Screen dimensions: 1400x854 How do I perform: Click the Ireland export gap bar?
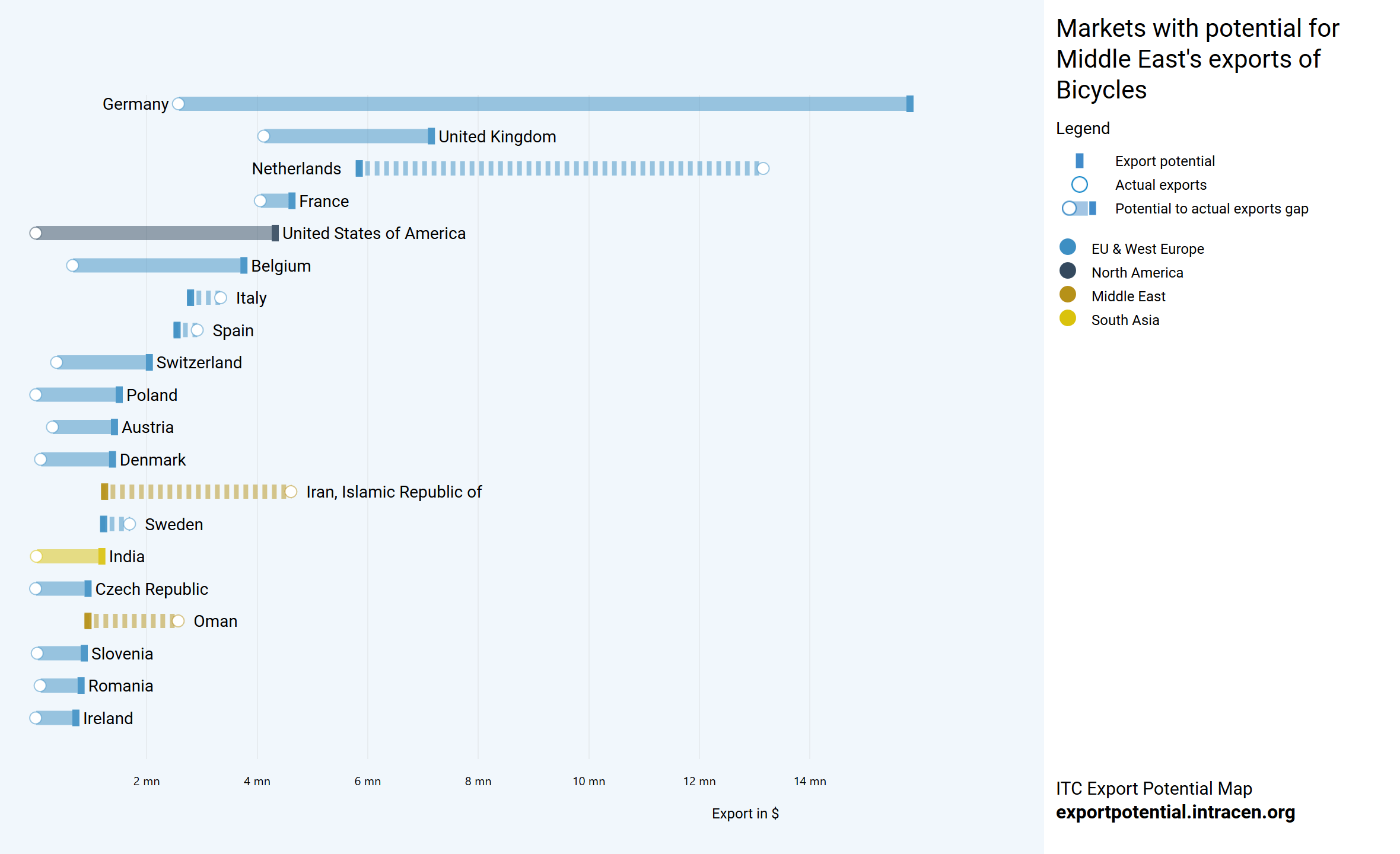56,718
